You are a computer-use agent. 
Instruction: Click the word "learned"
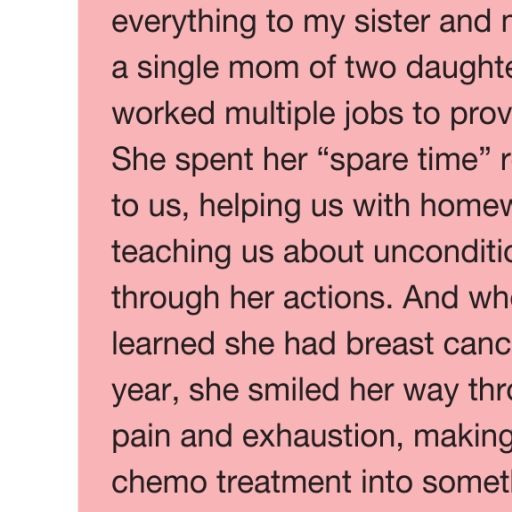point(163,344)
